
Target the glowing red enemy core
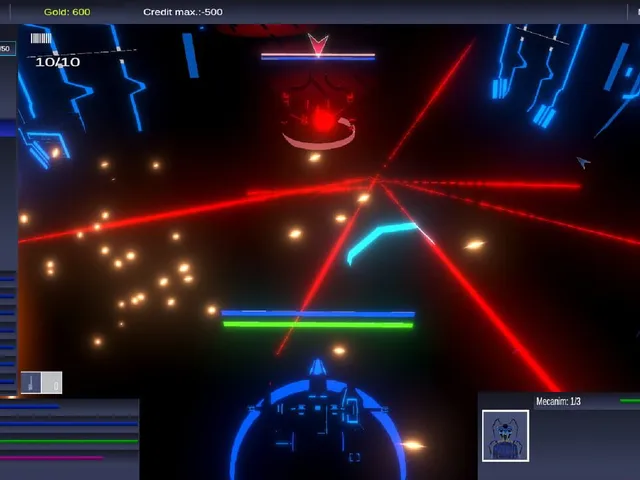322,120
